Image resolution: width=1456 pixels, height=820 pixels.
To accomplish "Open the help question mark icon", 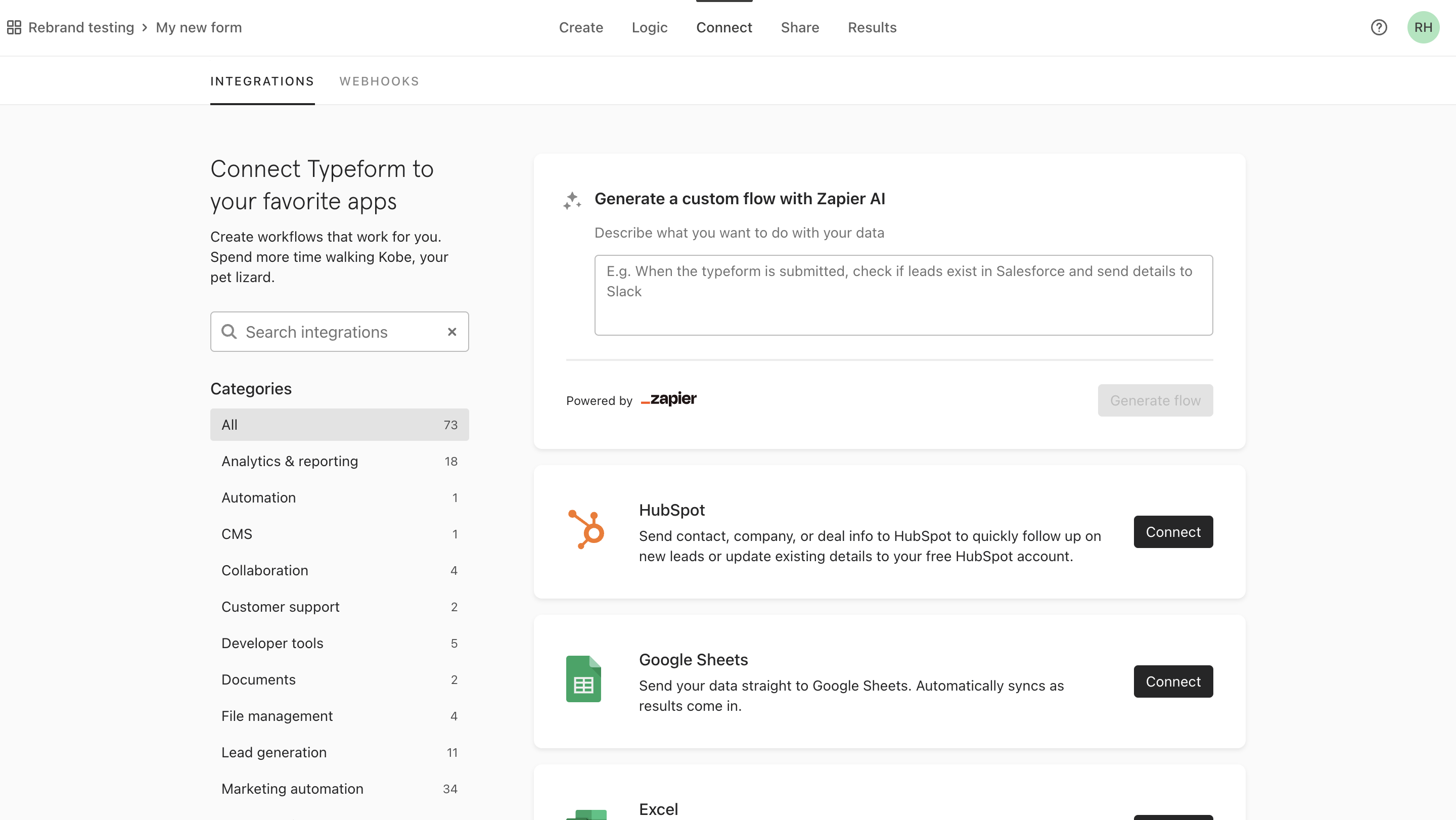I will click(x=1379, y=27).
